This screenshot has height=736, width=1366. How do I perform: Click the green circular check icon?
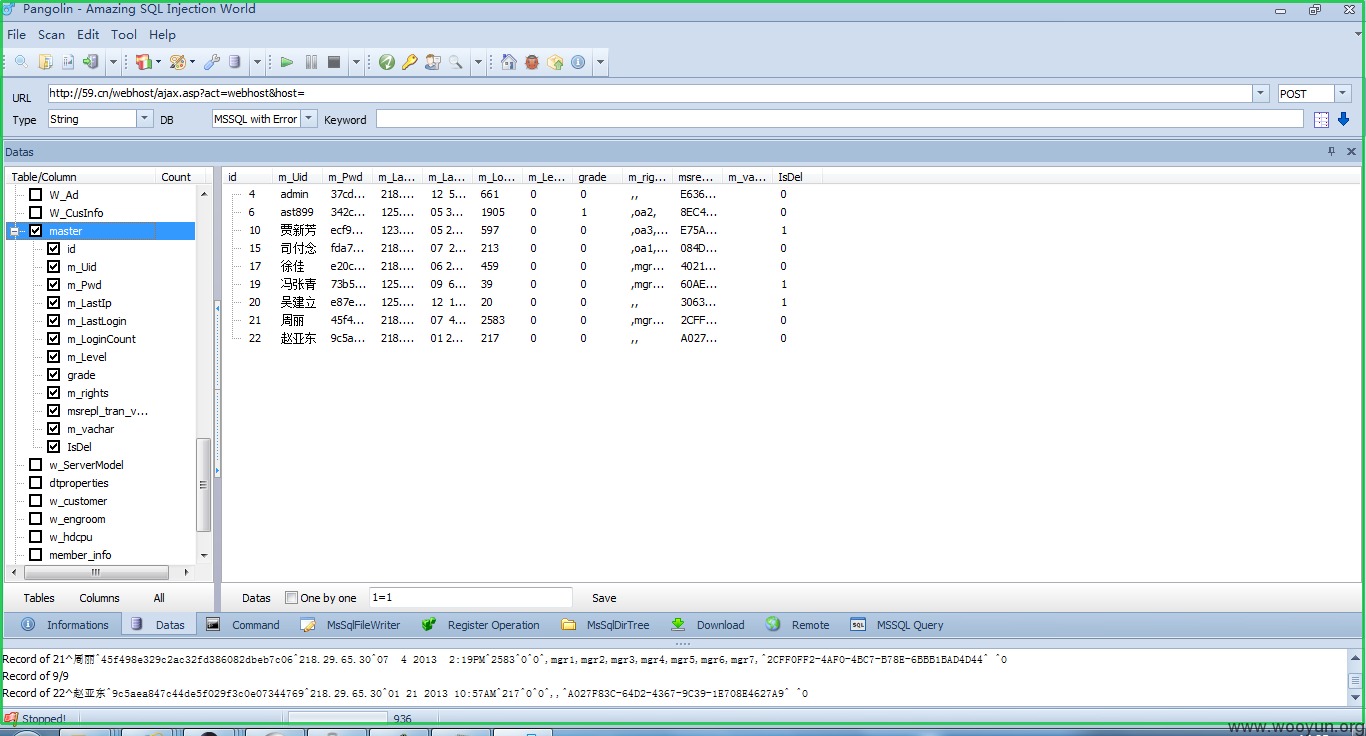(387, 62)
